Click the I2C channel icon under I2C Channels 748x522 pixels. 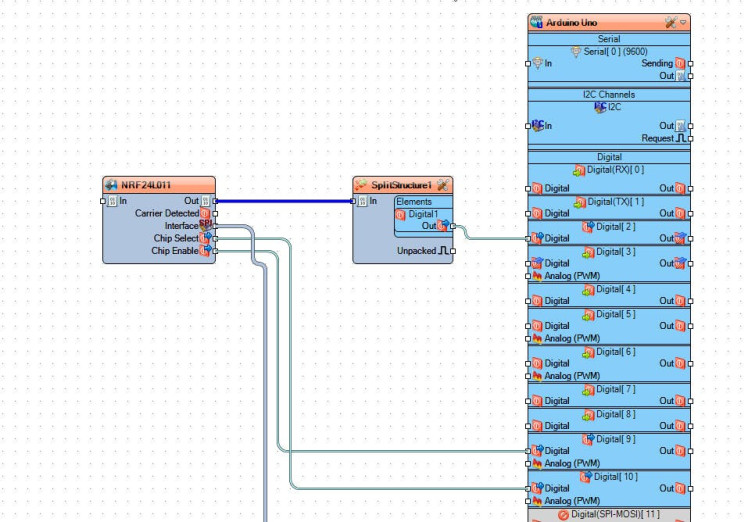point(600,106)
